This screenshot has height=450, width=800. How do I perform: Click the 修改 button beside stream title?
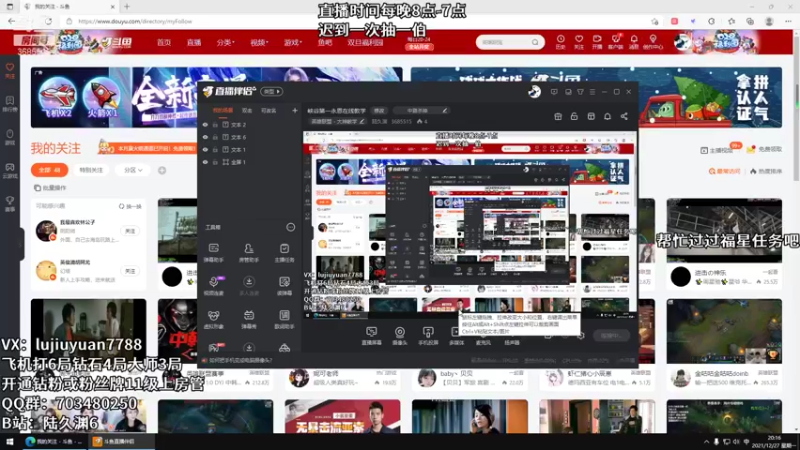pyautogui.click(x=379, y=110)
